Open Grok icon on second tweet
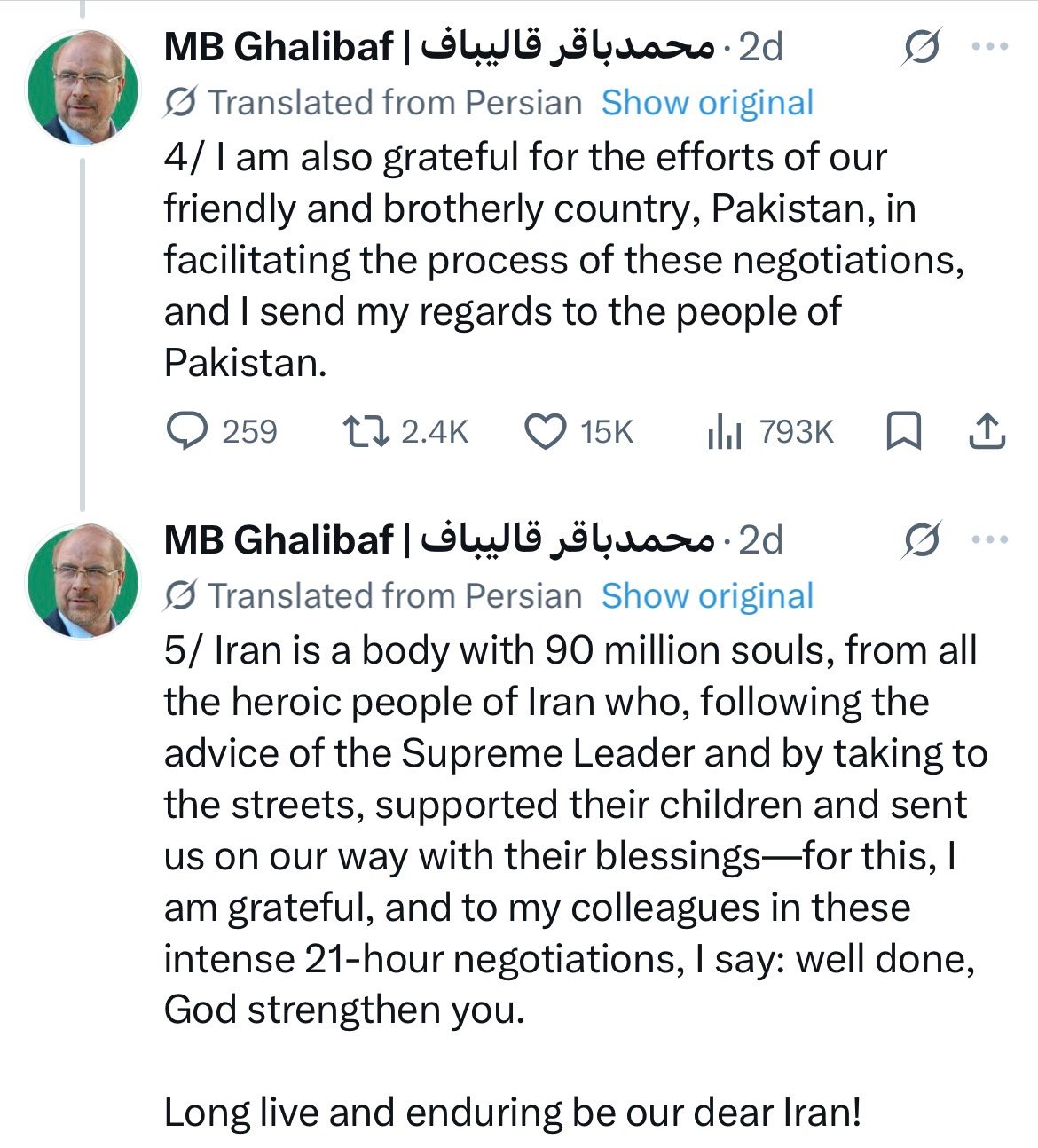This screenshot has width=1038, height=1148. point(921,540)
